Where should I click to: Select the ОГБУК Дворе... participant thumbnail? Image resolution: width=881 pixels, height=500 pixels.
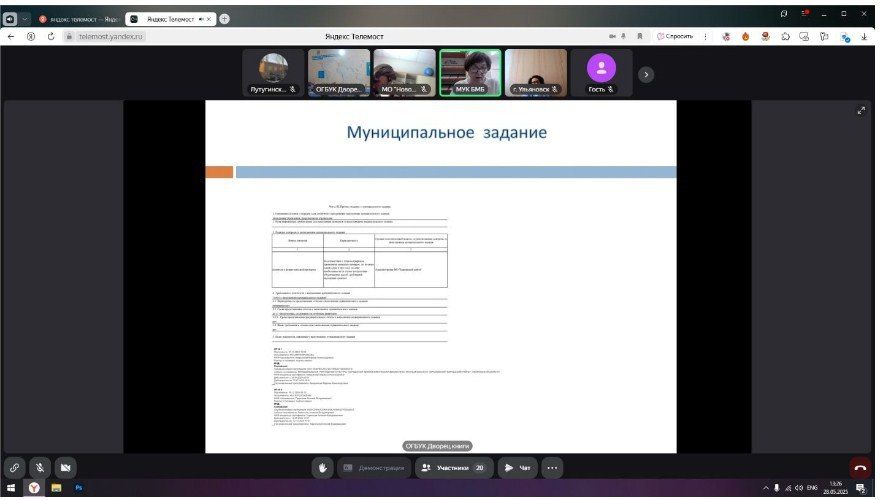point(339,73)
